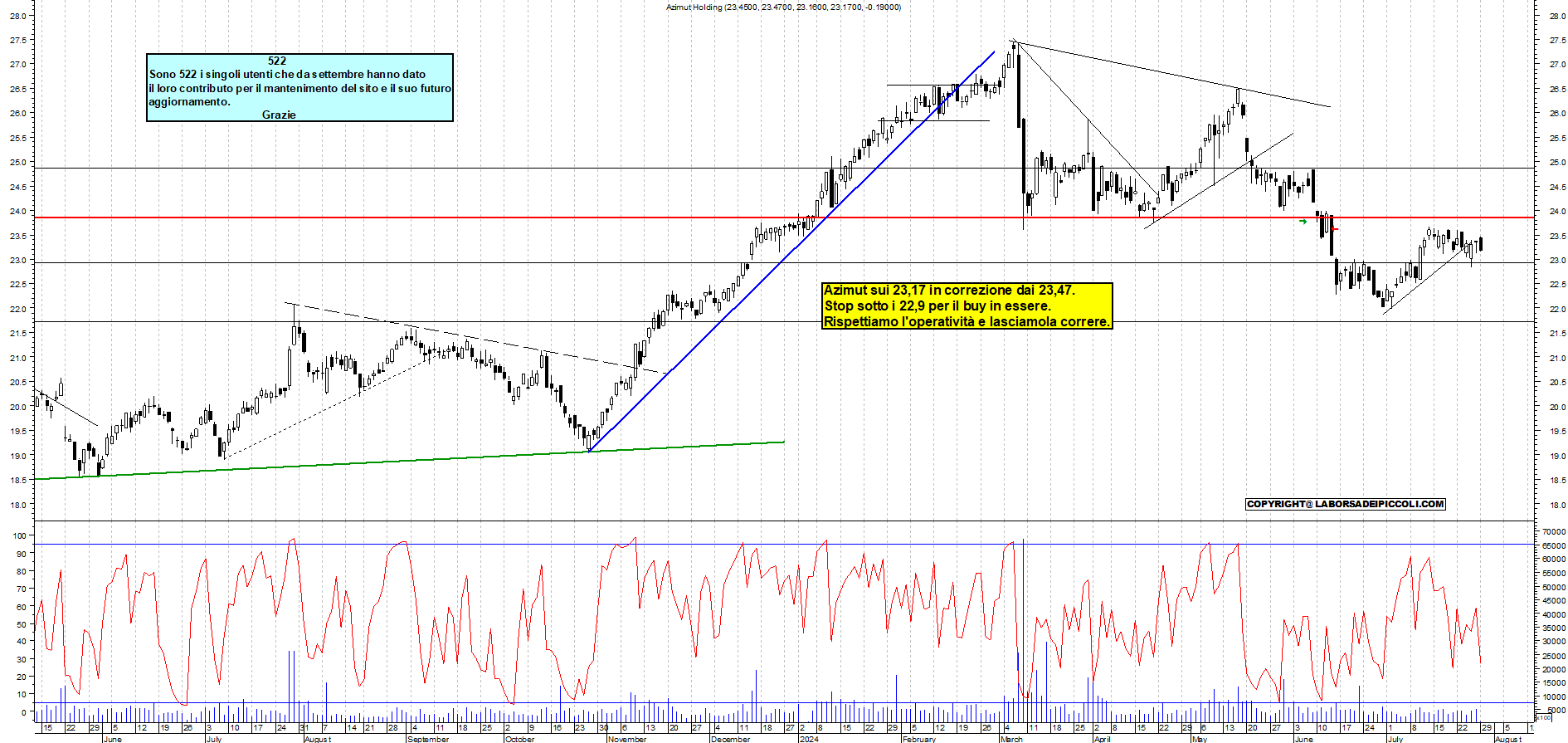Viewport: 1568px width, 743px height.
Task: Click the word 'aggiornamento.' in the blue box
Action: (x=189, y=101)
